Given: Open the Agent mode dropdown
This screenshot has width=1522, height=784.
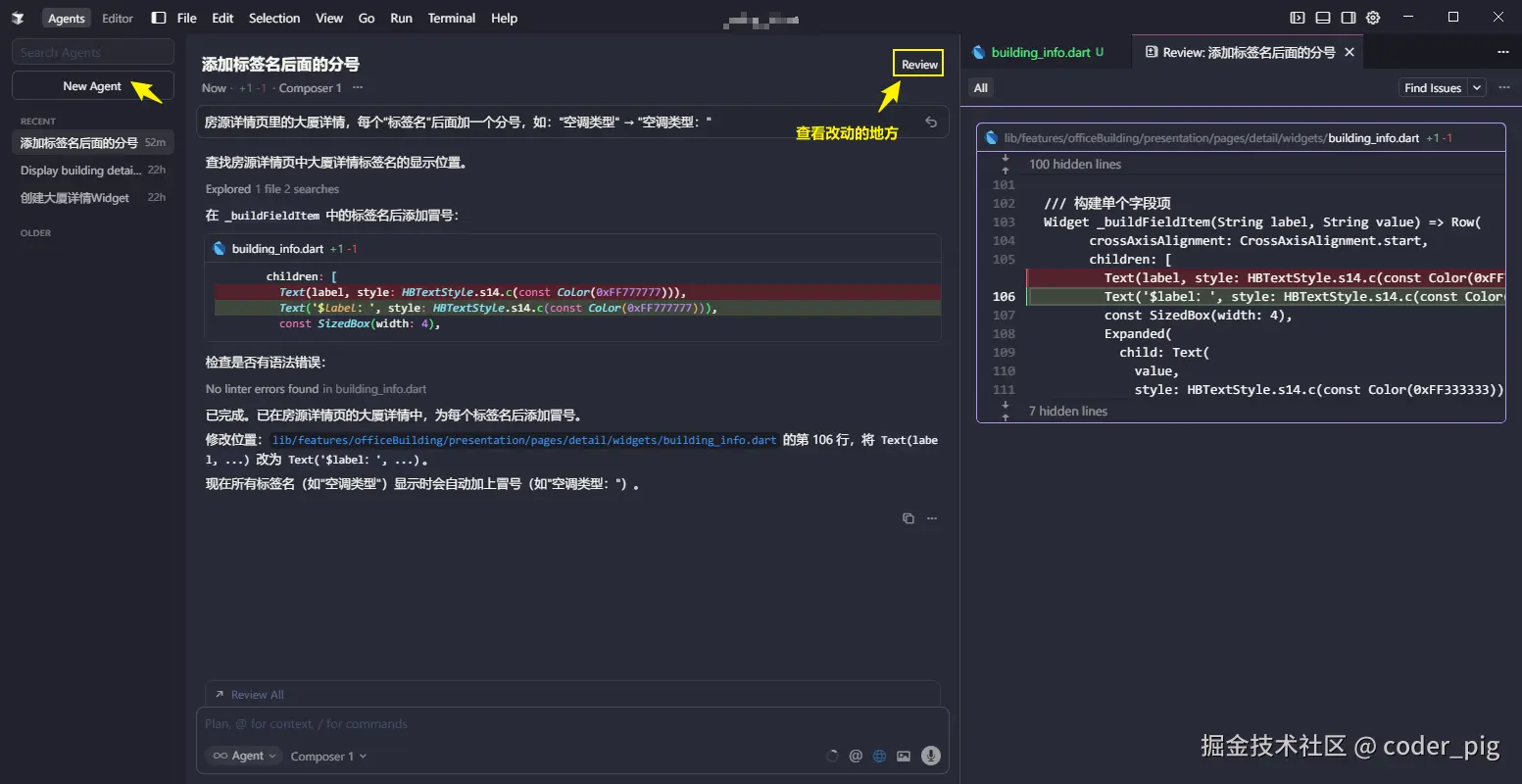Looking at the screenshot, I should [243, 756].
